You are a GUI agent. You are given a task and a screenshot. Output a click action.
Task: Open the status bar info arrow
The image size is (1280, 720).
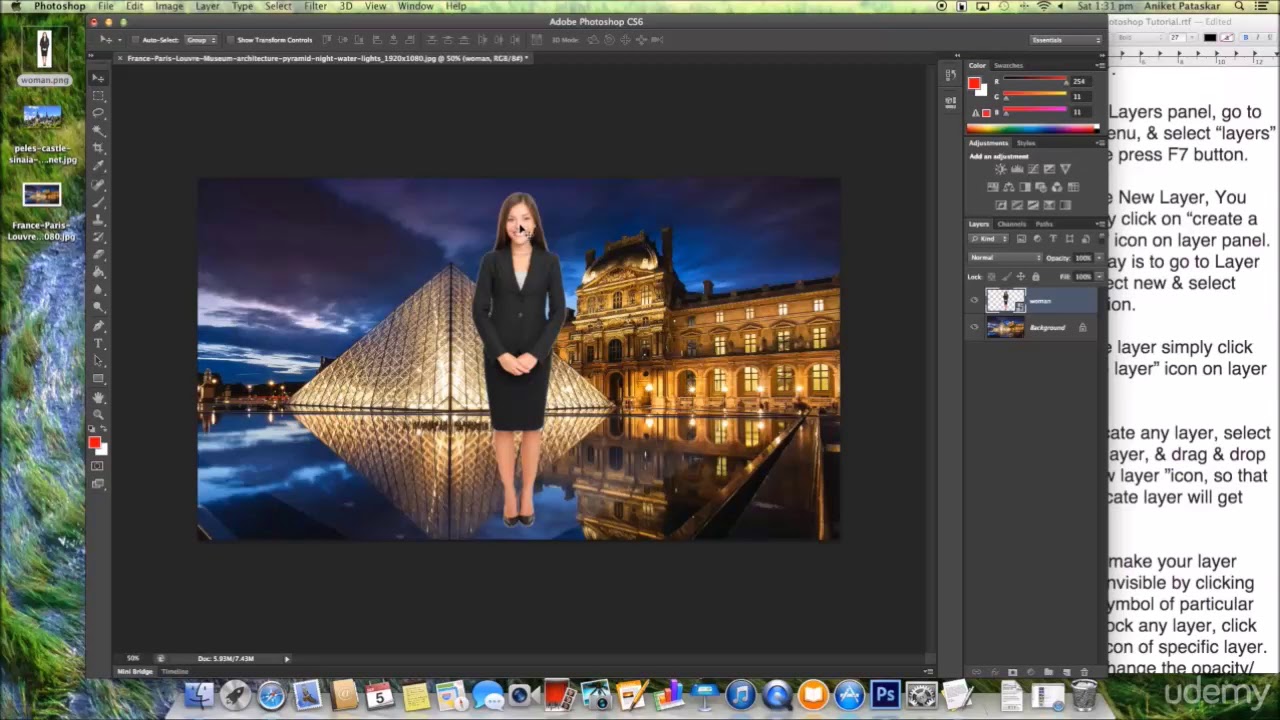tap(287, 658)
